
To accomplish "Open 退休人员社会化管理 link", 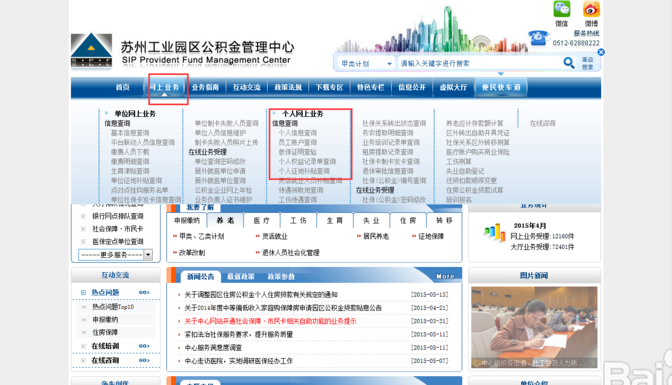I will 291,253.
